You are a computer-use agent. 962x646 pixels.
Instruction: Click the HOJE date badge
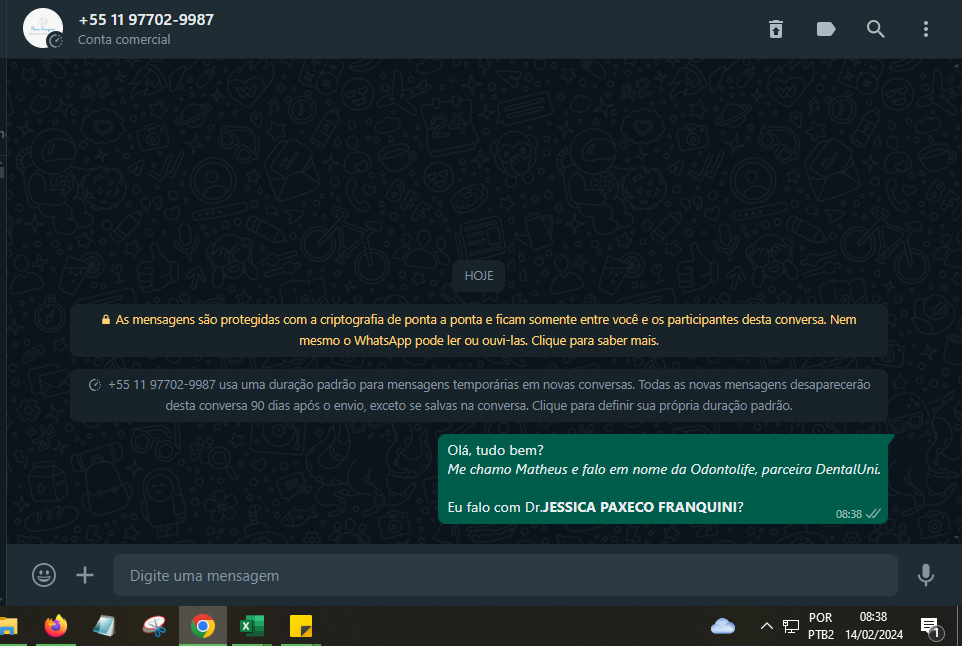pyautogui.click(x=479, y=276)
